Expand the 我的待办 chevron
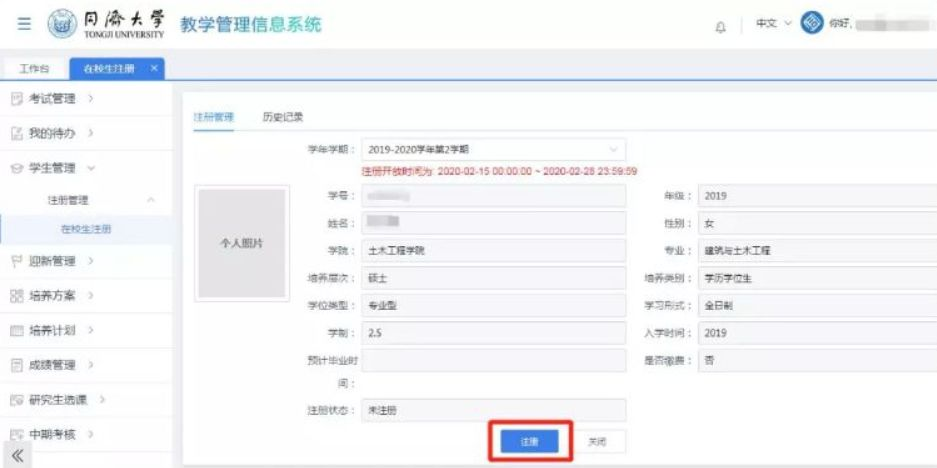 pyautogui.click(x=90, y=133)
